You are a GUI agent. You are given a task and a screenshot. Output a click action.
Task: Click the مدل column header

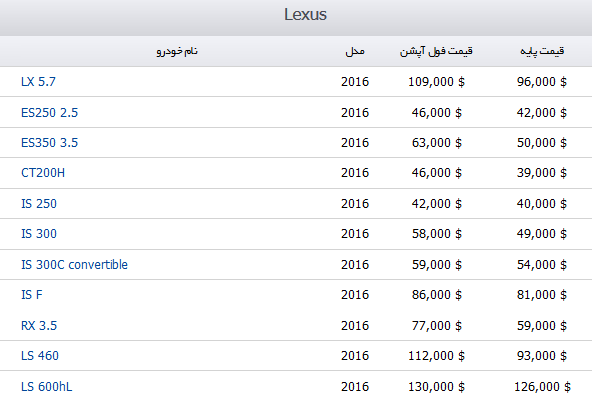tap(355, 51)
